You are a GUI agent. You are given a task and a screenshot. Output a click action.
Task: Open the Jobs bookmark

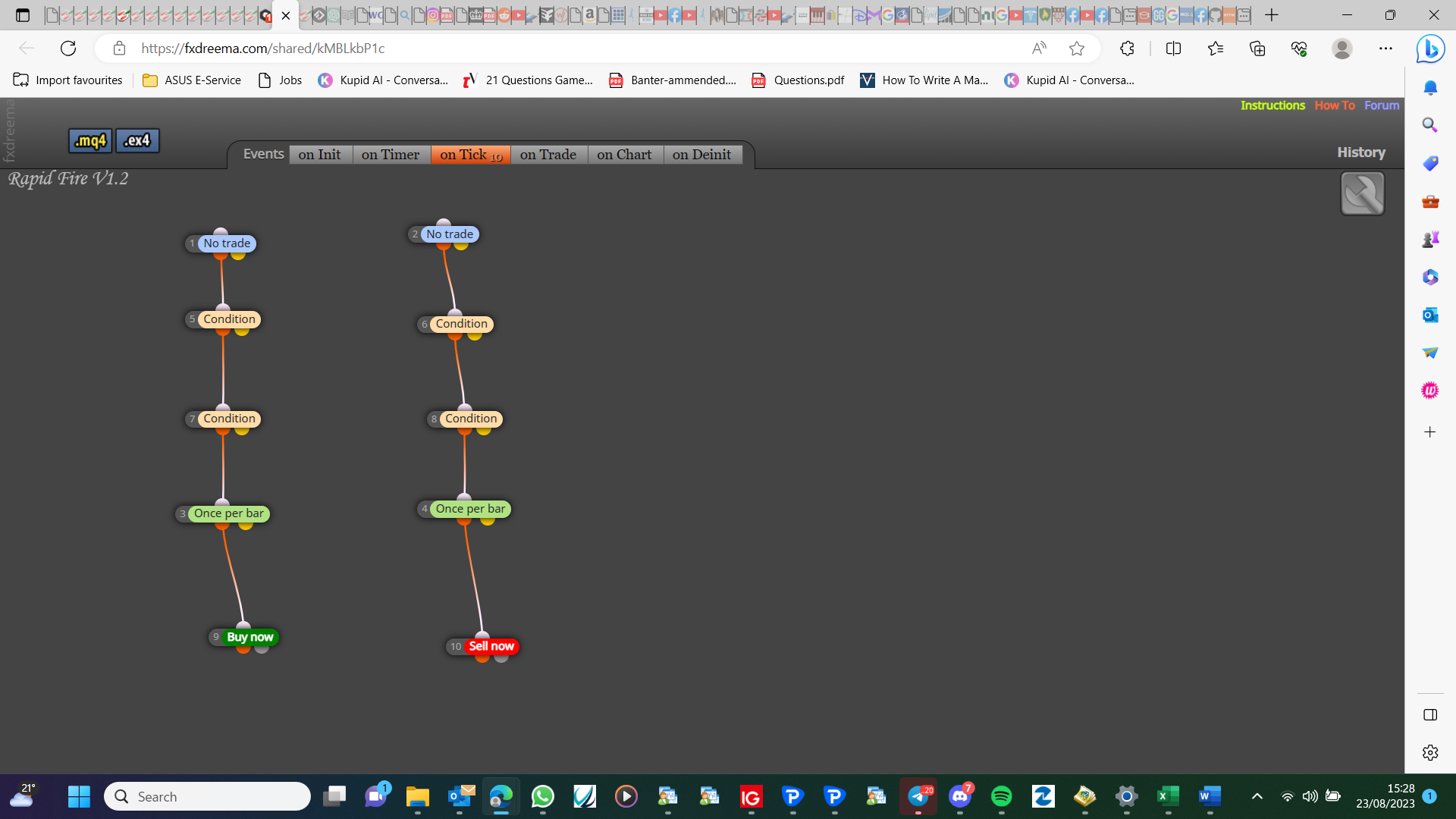click(280, 80)
